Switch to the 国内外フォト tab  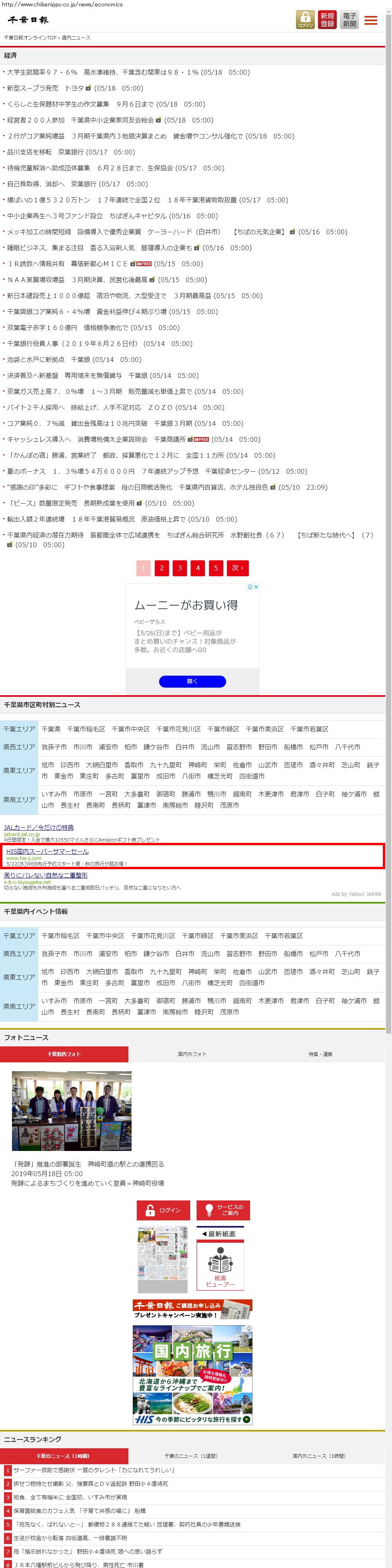(192, 1054)
